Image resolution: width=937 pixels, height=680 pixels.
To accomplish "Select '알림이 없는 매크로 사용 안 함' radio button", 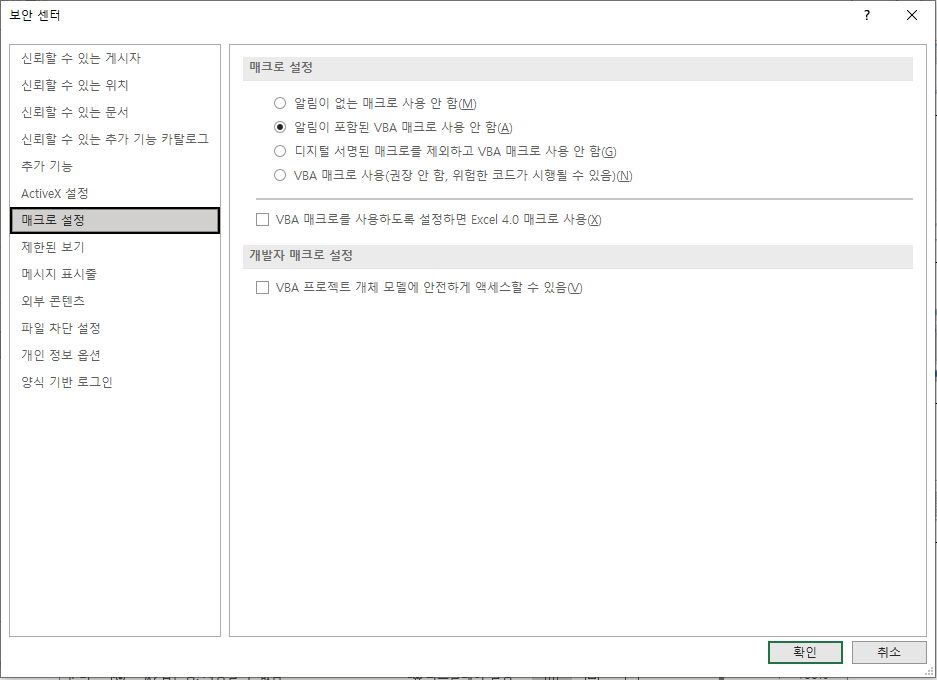I will [x=280, y=103].
